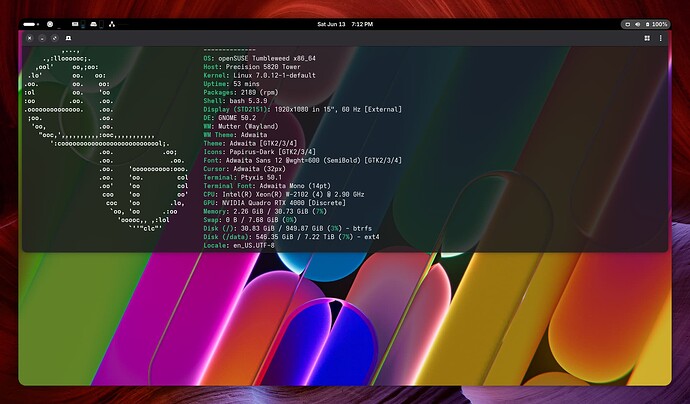Image resolution: width=690 pixels, height=404 pixels.
Task: Open the volume speaker icon in system tray
Action: point(638,24)
